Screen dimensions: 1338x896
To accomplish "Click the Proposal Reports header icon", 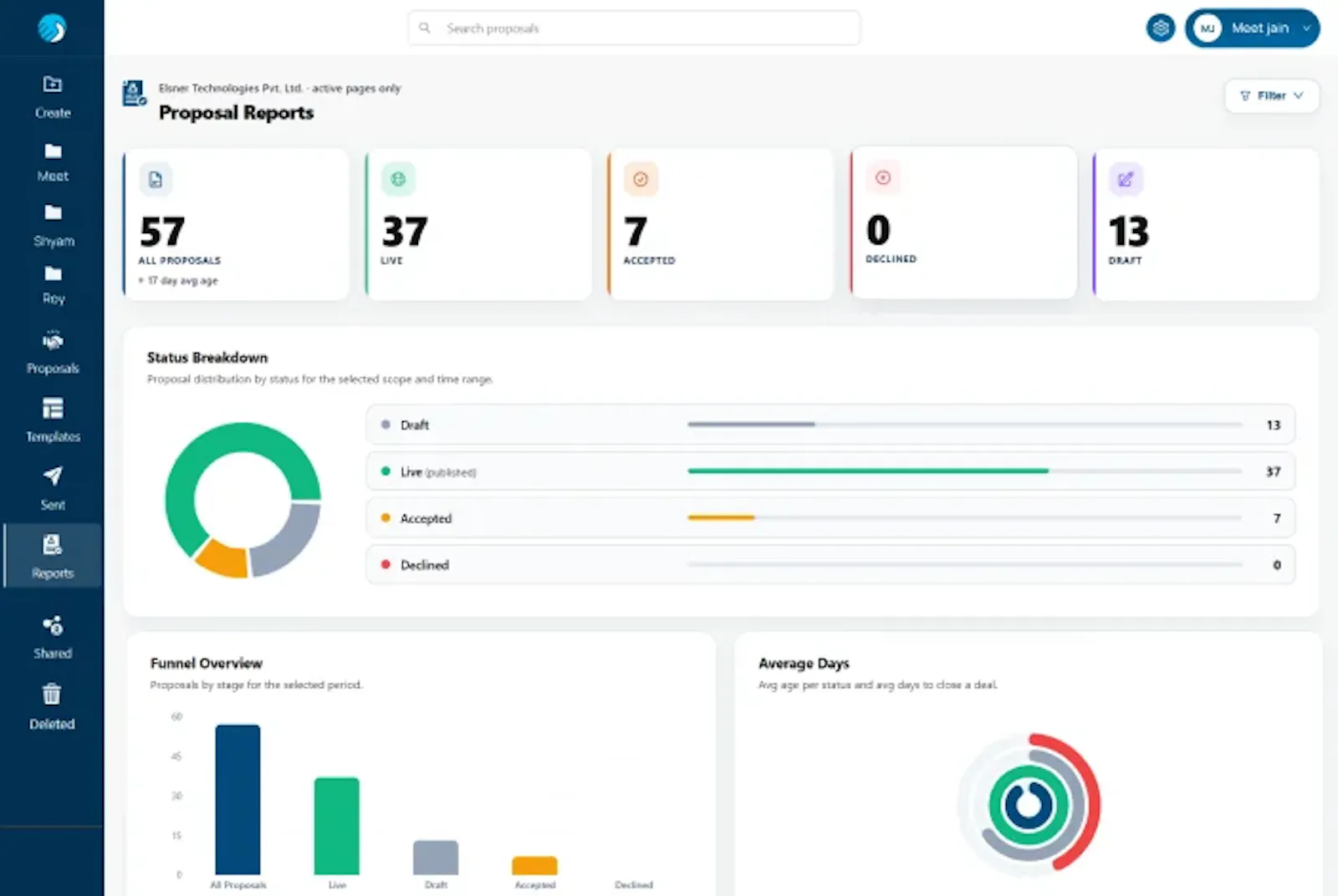I will [134, 93].
